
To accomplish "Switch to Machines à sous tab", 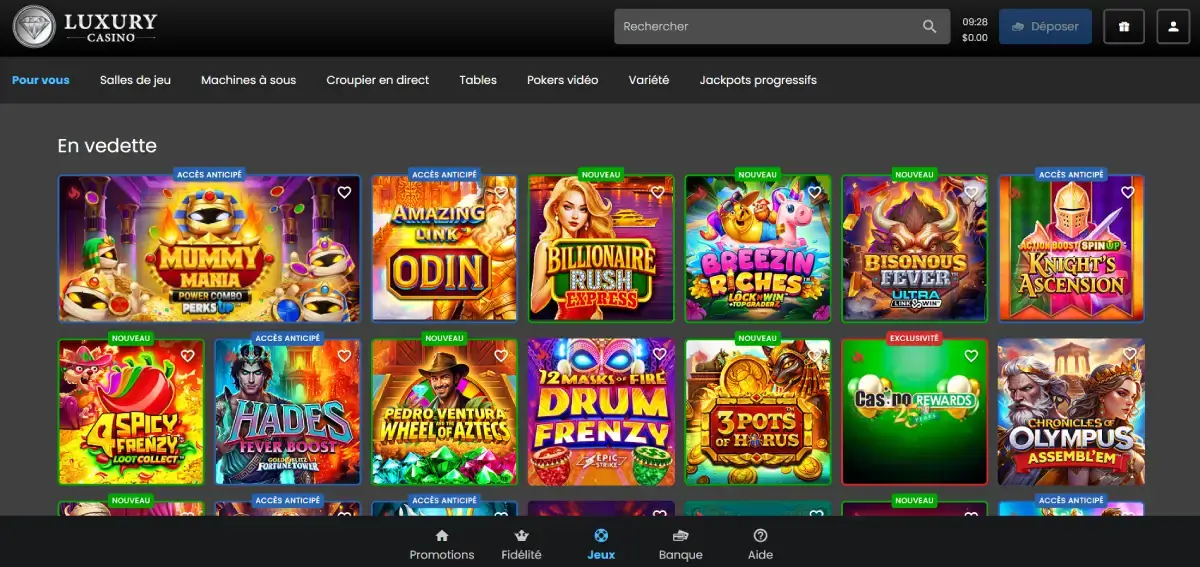I will tap(248, 80).
